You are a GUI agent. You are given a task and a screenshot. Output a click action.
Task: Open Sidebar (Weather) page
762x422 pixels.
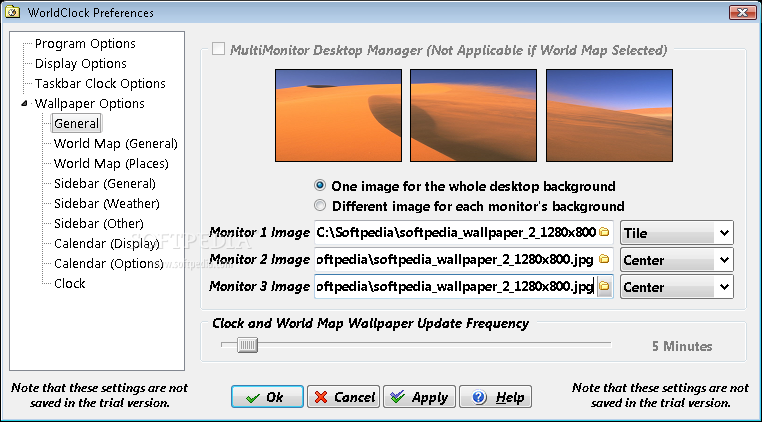coord(107,203)
